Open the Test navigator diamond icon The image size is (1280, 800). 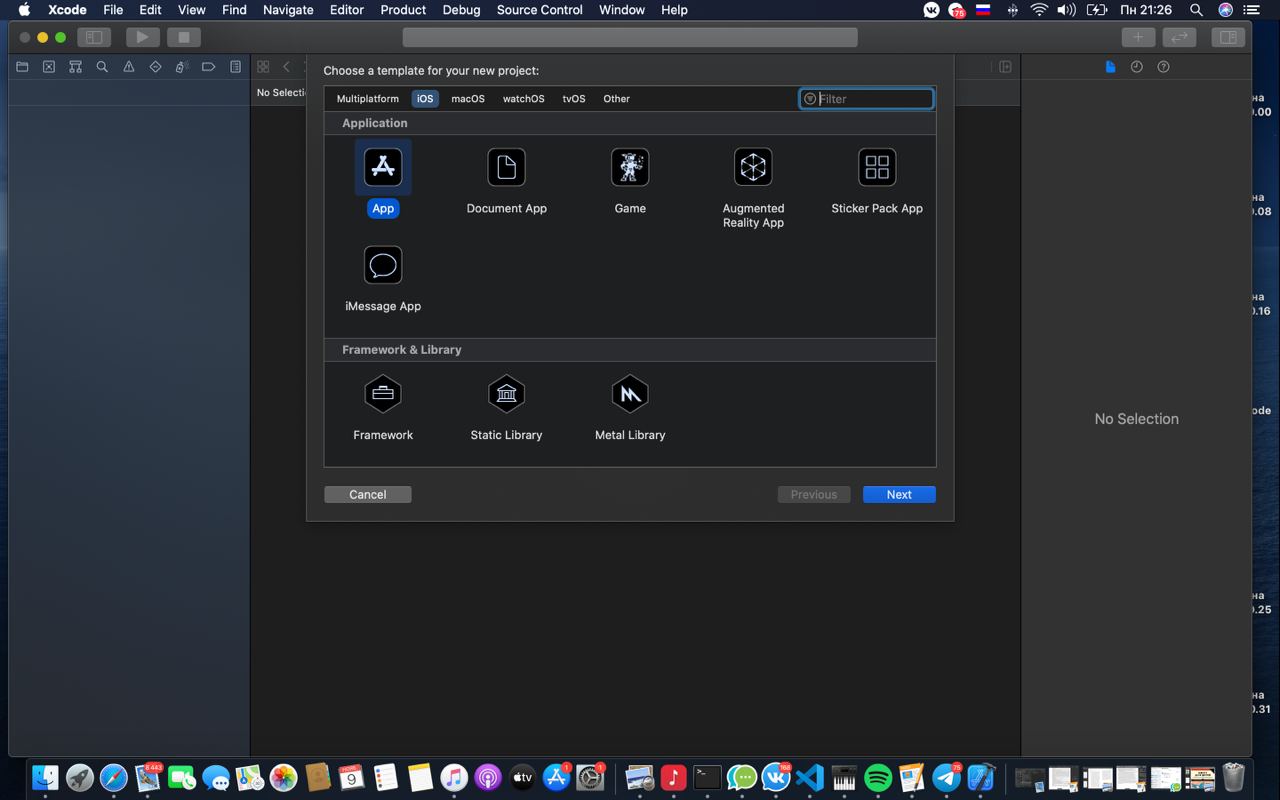tap(155, 67)
